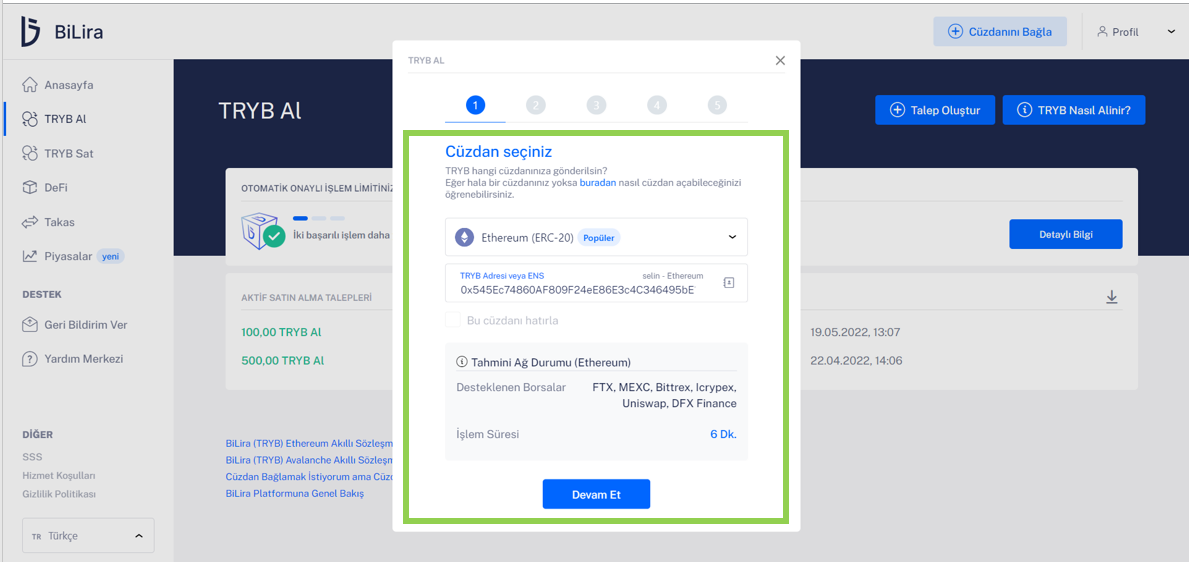The image size is (1189, 562).
Task: Click the limit progress indicator
Action: pos(318,218)
